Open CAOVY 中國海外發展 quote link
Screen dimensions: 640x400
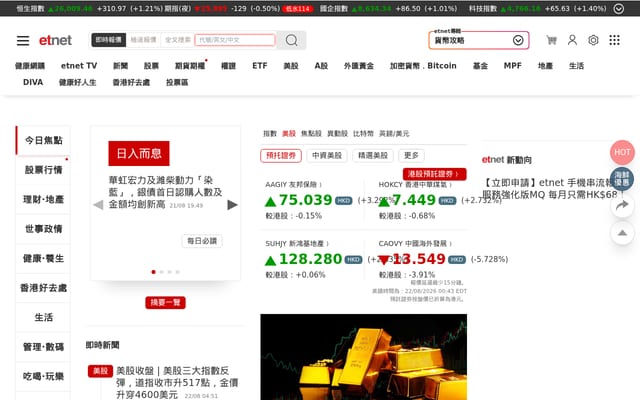pyautogui.click(x=415, y=244)
